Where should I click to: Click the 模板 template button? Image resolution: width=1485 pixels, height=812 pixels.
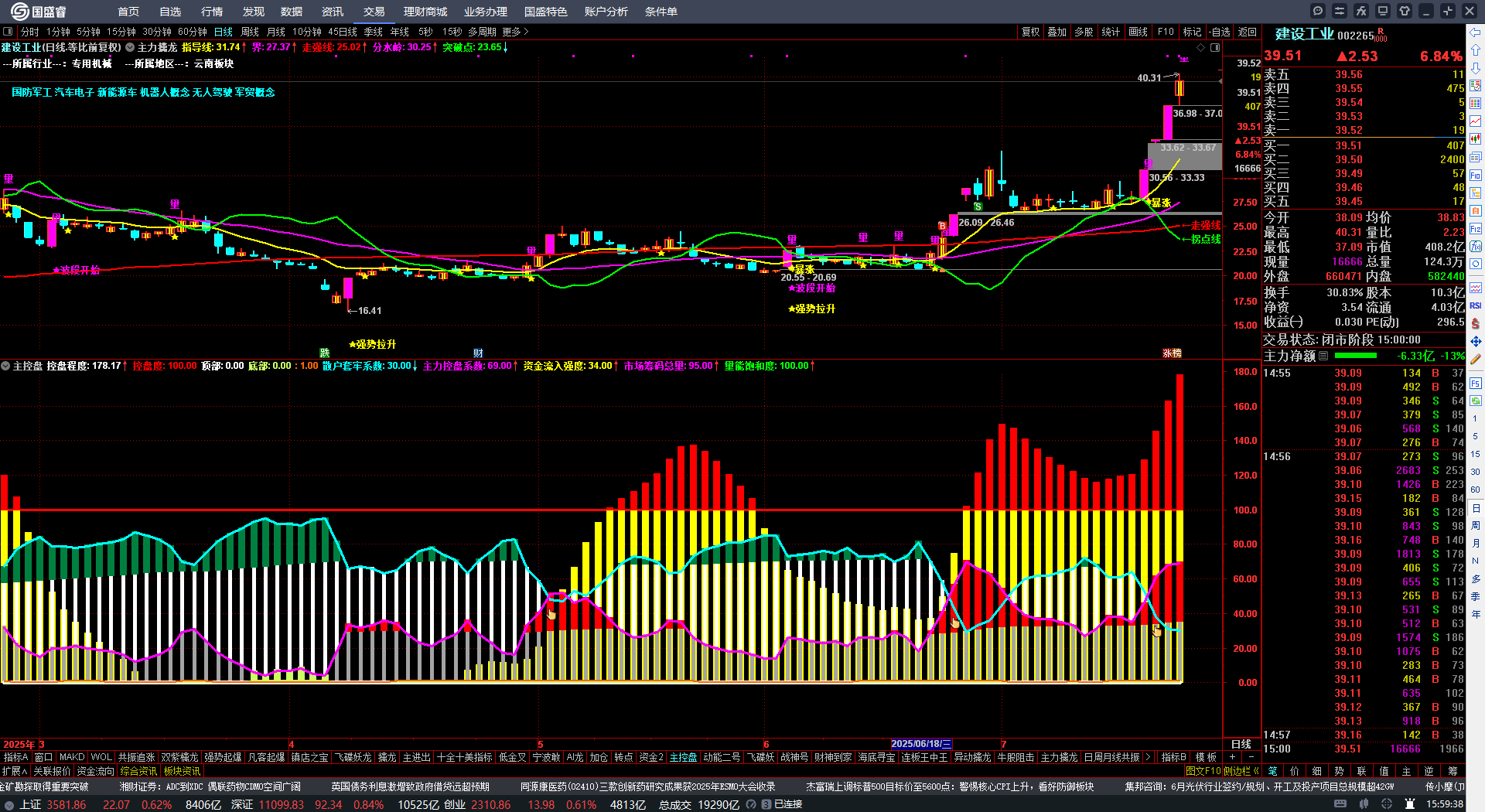(x=1206, y=757)
